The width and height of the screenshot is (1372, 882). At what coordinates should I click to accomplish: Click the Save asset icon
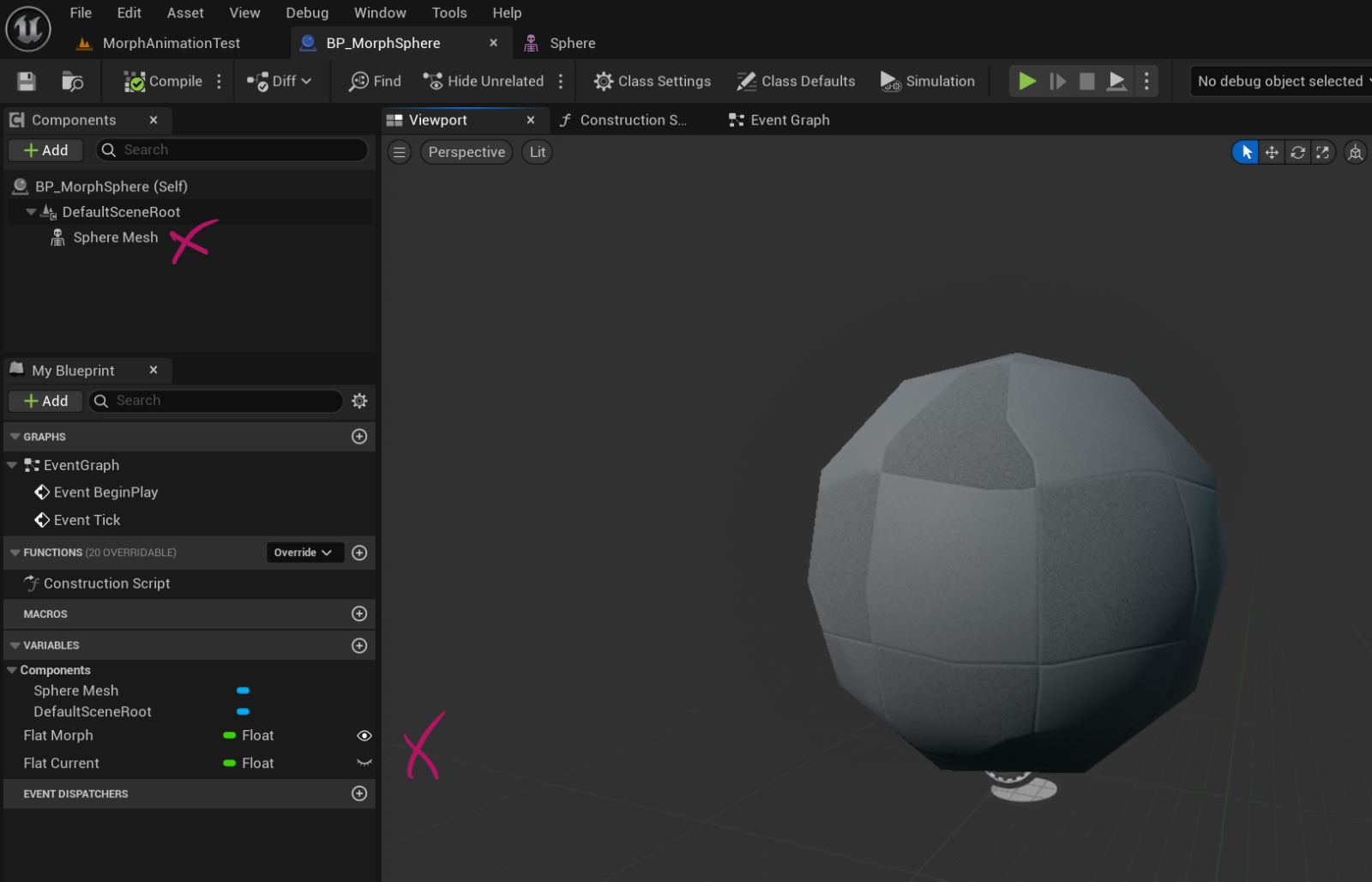click(x=26, y=81)
